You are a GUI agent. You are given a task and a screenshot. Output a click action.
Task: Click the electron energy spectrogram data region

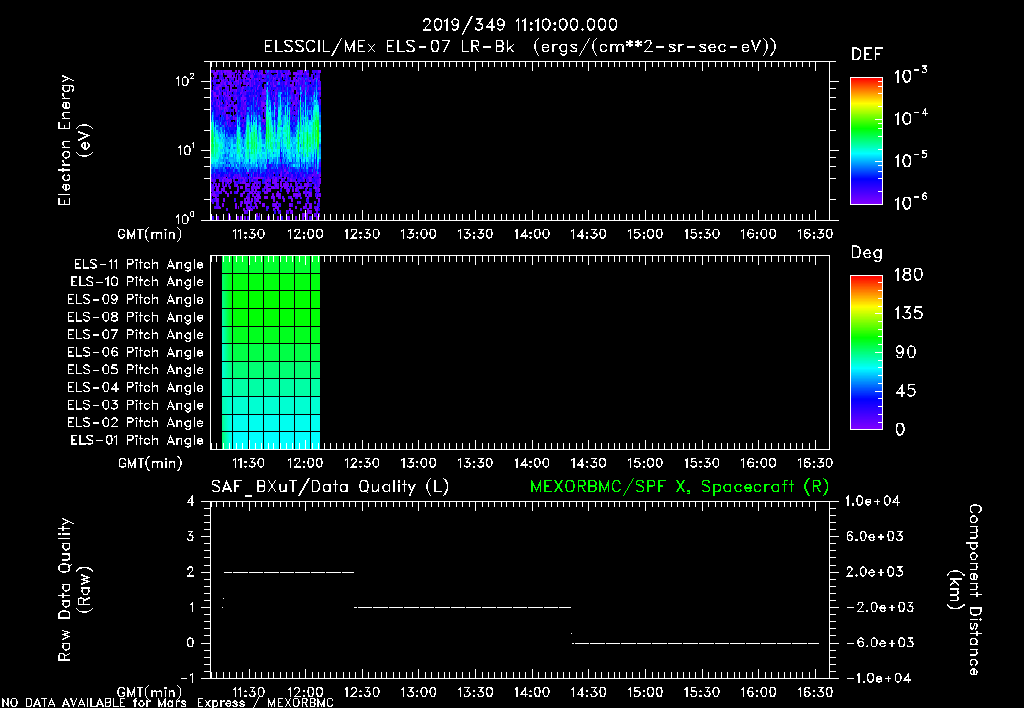click(x=265, y=144)
